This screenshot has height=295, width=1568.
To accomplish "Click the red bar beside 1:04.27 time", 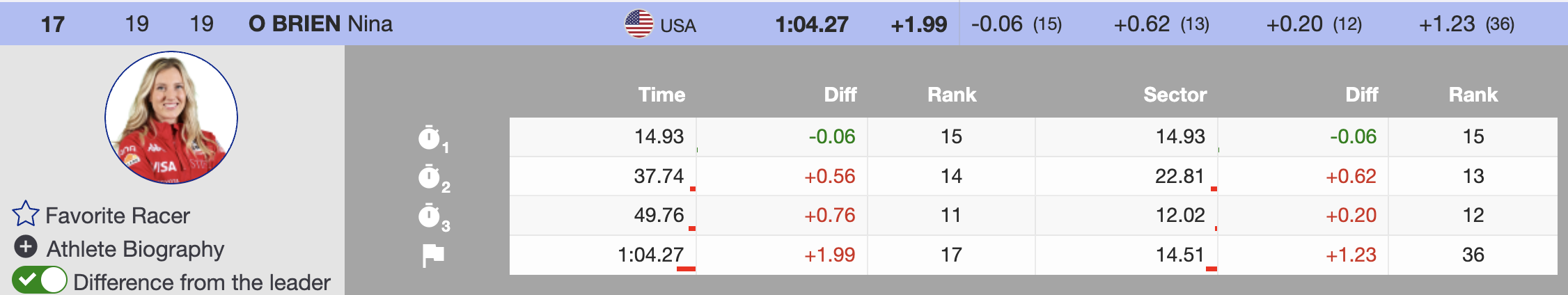I will [686, 269].
